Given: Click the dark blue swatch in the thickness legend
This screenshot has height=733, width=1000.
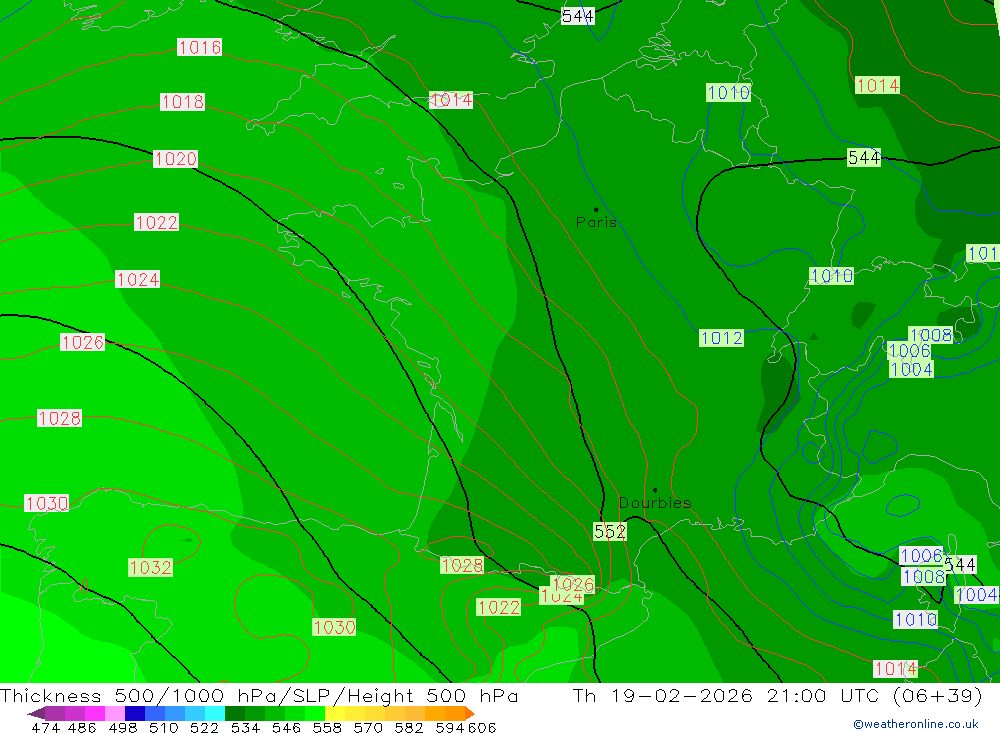Looking at the screenshot, I should tap(135, 713).
